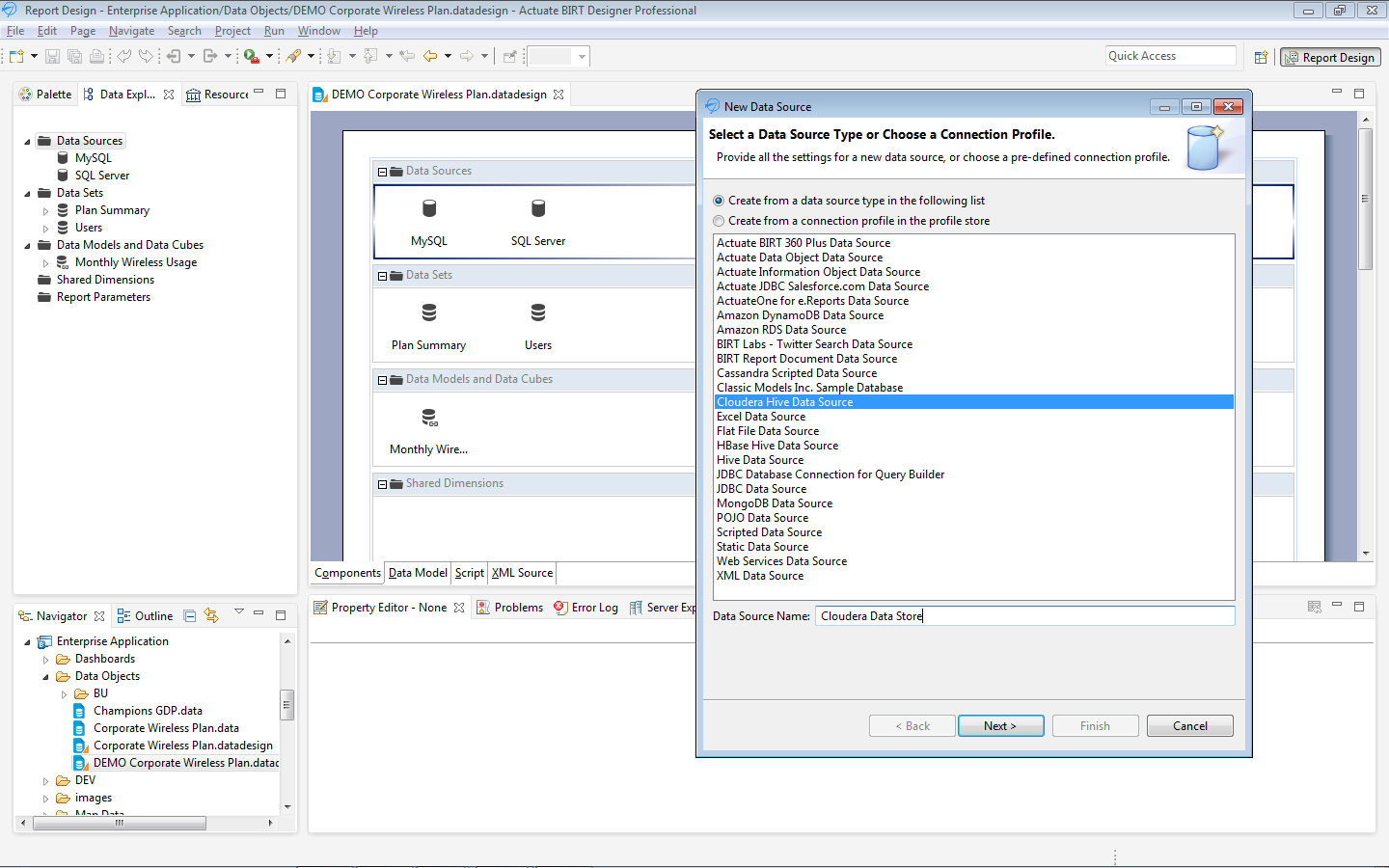Screen dimensions: 1389x868
Task: Switch to the Outline tab
Action: (145, 616)
